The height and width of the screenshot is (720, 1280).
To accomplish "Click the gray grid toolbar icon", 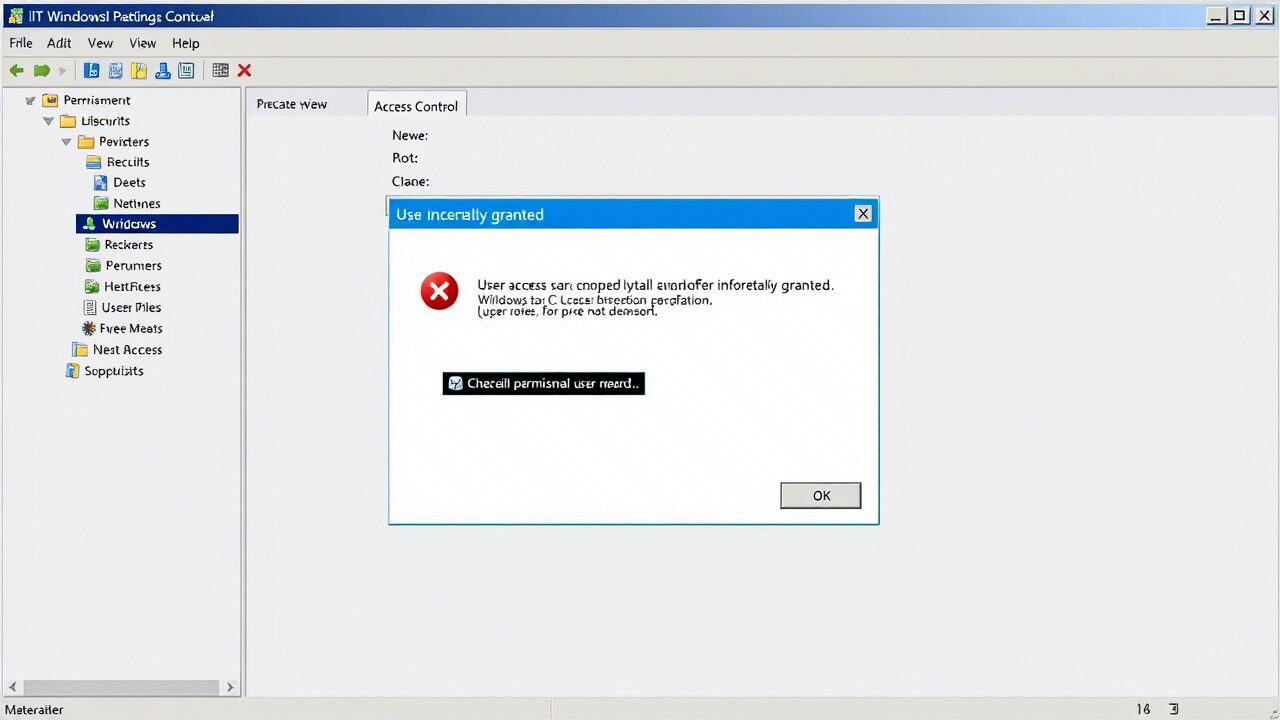I will 220,71.
